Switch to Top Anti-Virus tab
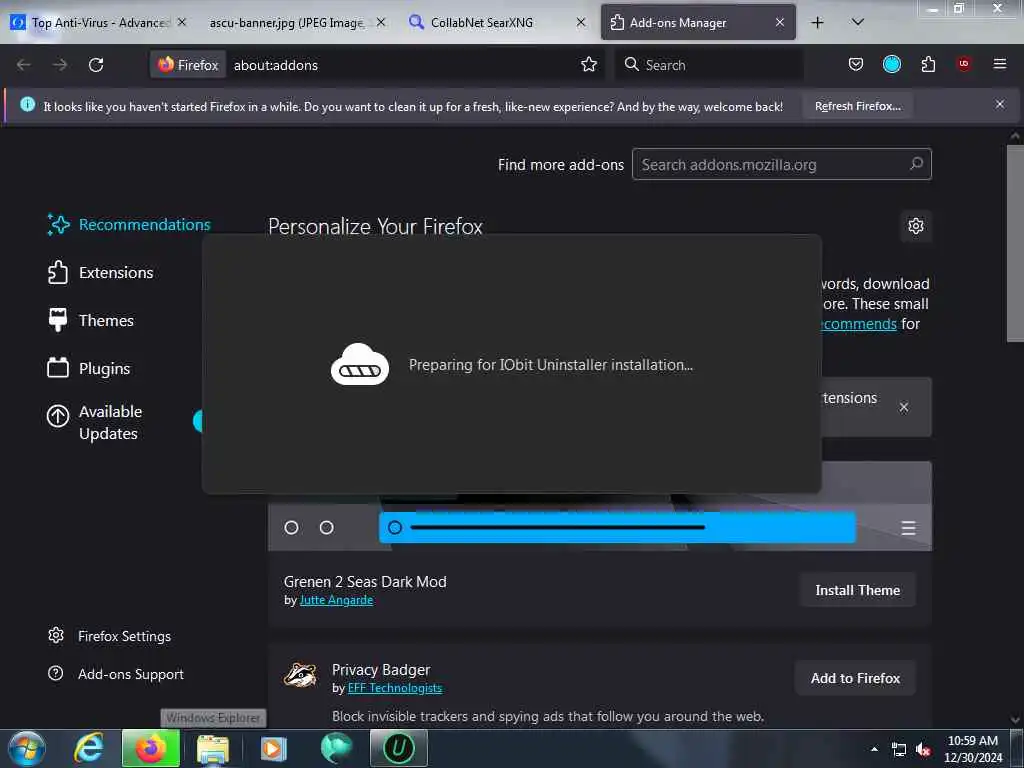This screenshot has width=1024, height=768. click(98, 22)
